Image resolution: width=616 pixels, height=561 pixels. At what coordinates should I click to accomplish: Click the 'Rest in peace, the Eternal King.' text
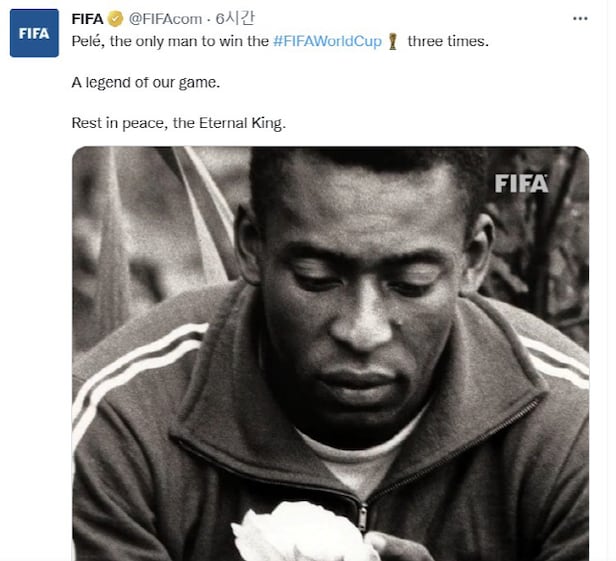coord(179,123)
